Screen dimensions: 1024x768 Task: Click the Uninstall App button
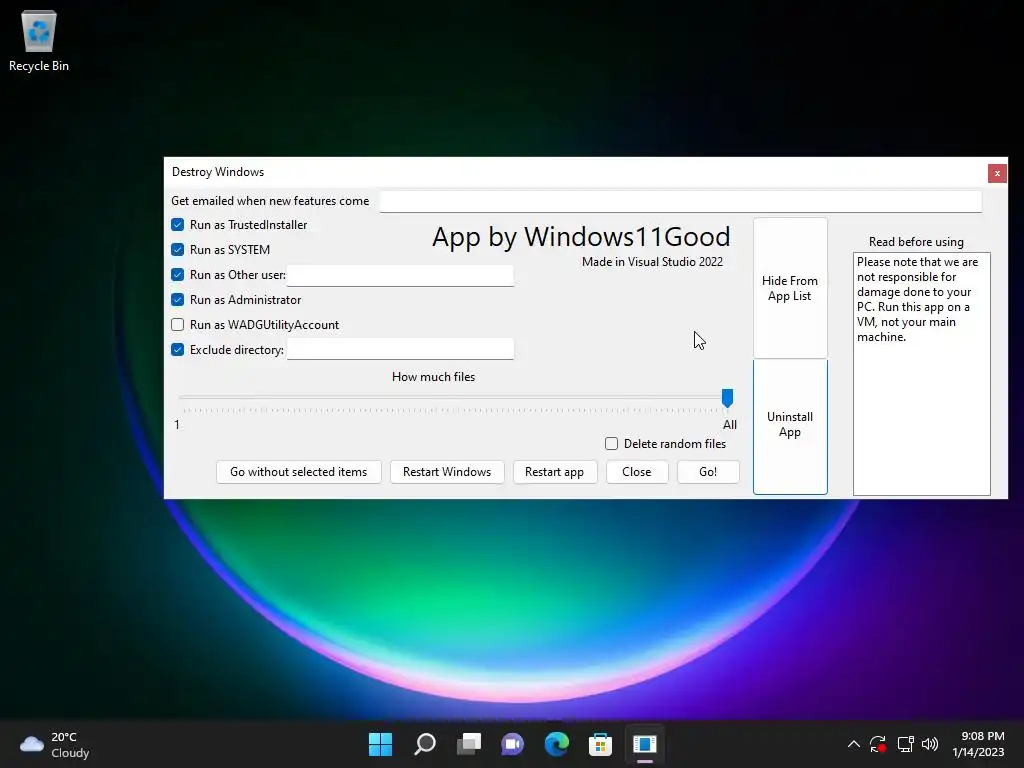pyautogui.click(x=790, y=426)
